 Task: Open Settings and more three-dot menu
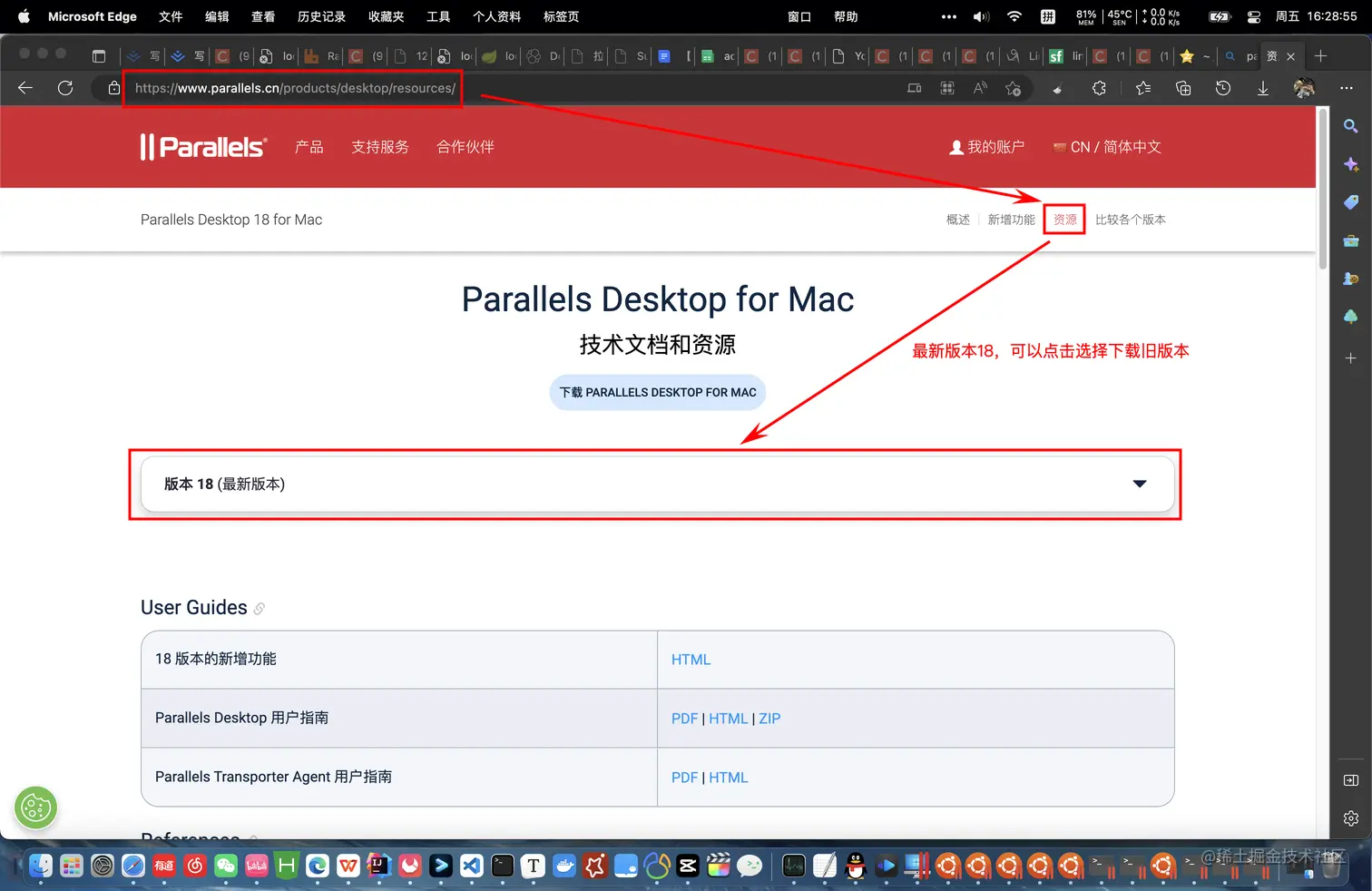click(1347, 88)
